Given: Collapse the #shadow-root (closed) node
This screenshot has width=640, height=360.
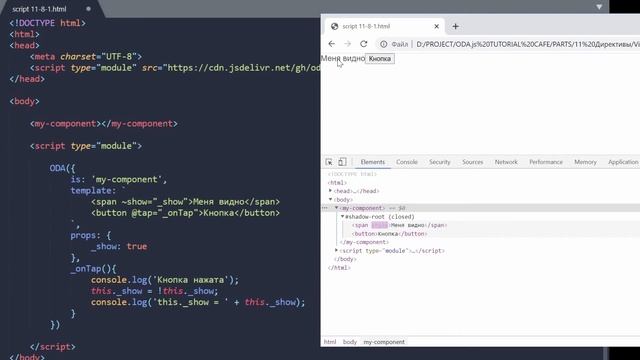Looking at the screenshot, I should (342, 217).
